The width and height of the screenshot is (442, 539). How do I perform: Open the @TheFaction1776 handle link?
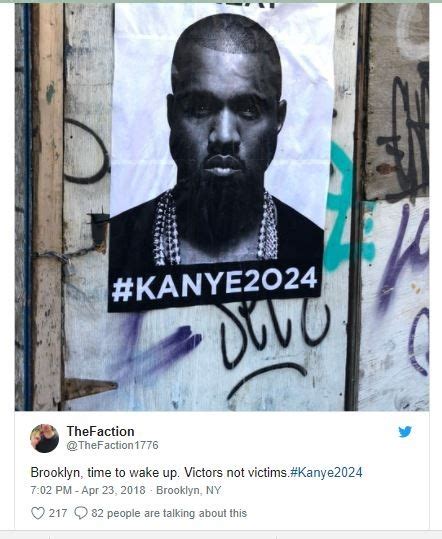point(112,445)
